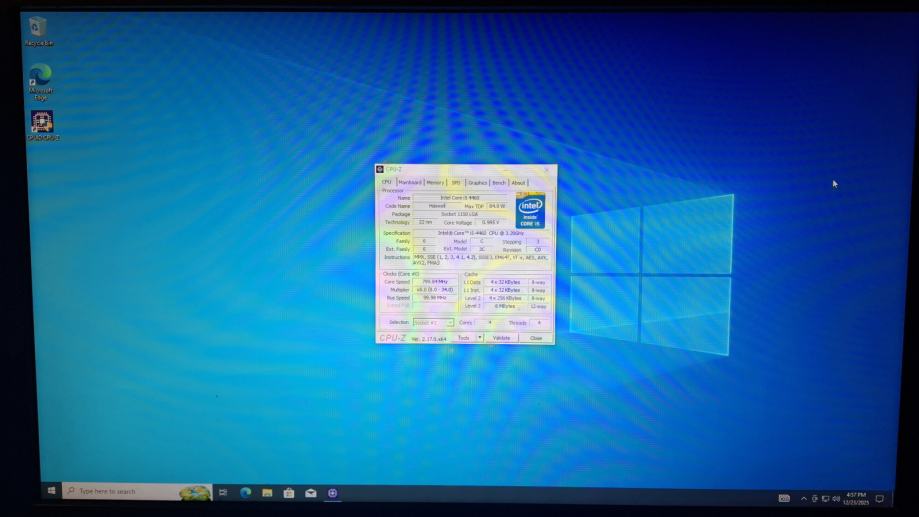Click the network tray icon
This screenshot has width=919, height=517.
coord(825,499)
